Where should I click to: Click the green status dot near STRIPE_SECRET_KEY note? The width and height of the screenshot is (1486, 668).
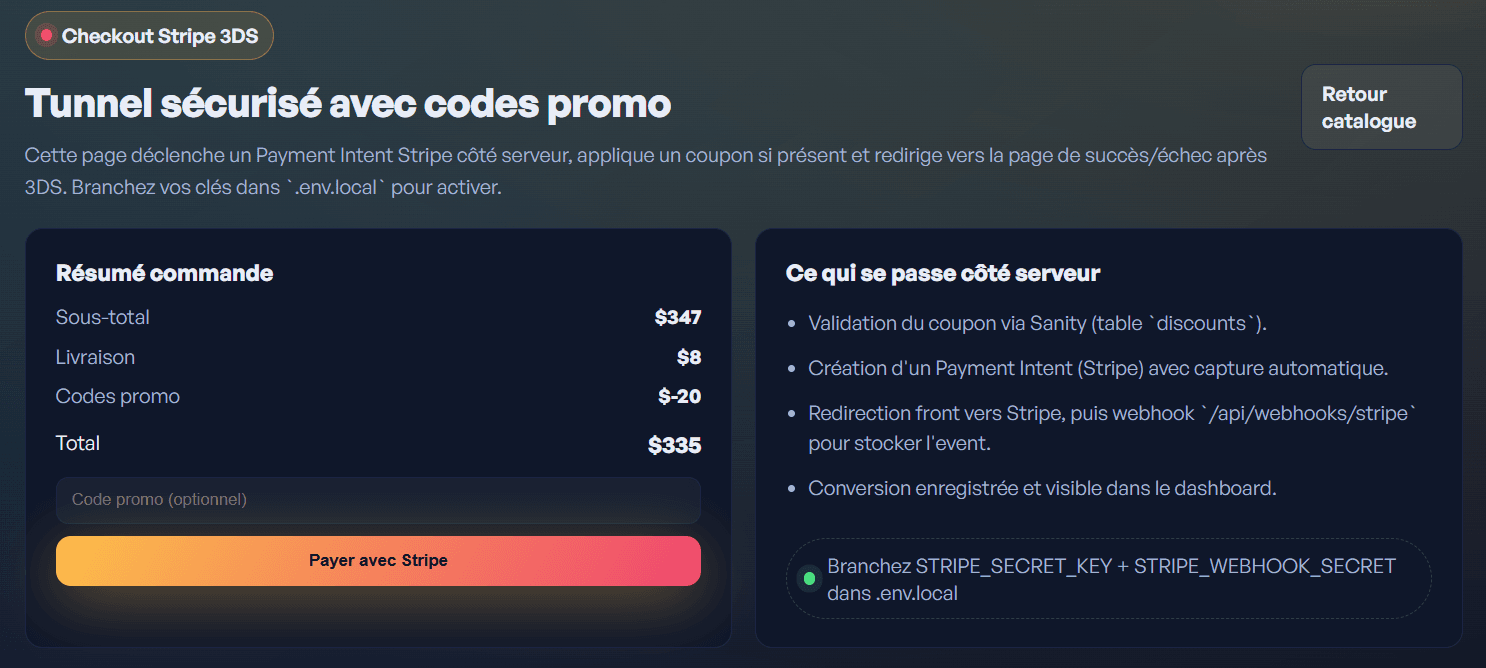click(809, 579)
